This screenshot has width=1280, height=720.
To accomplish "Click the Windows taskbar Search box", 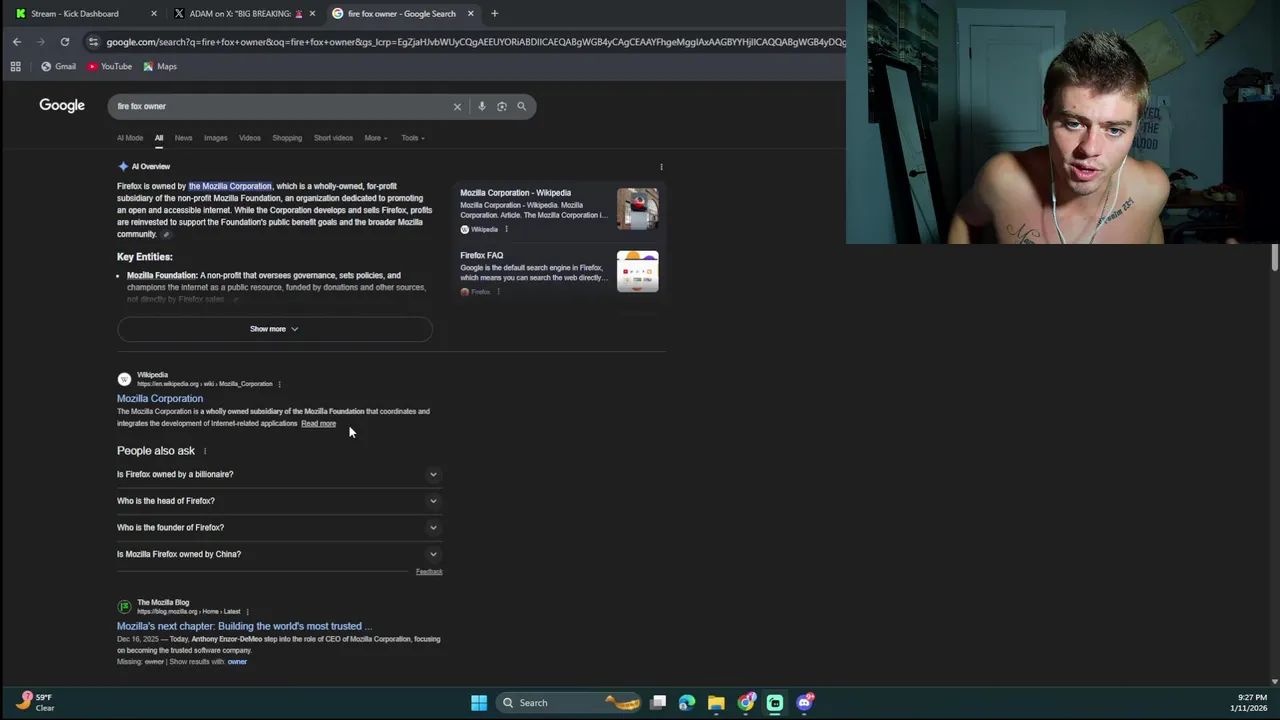I will click(x=570, y=702).
